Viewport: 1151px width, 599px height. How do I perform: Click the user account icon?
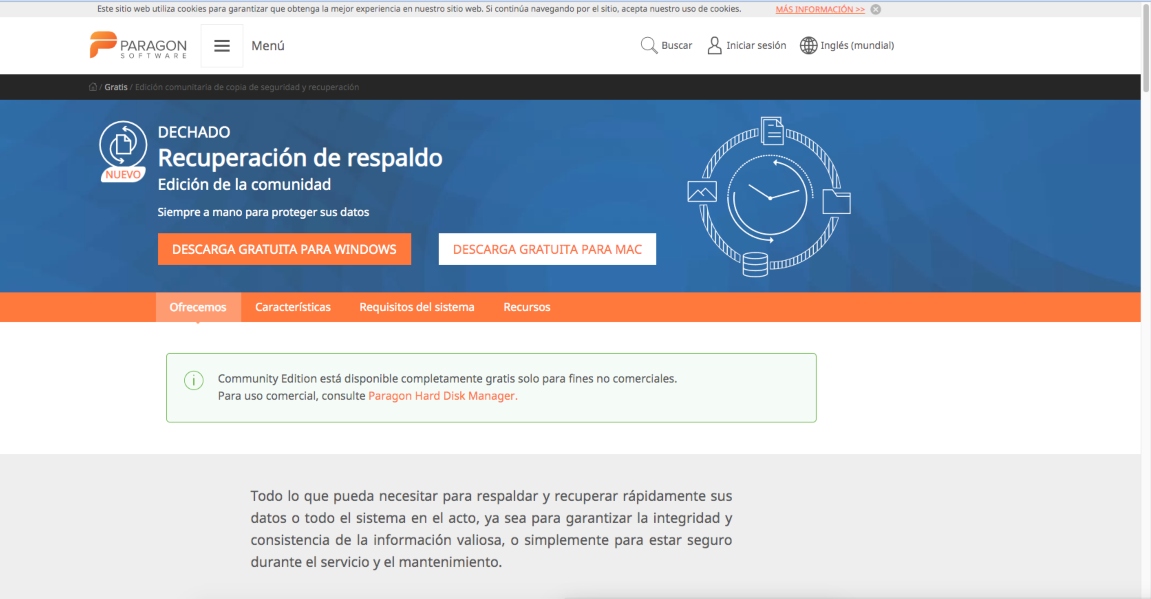(x=714, y=46)
